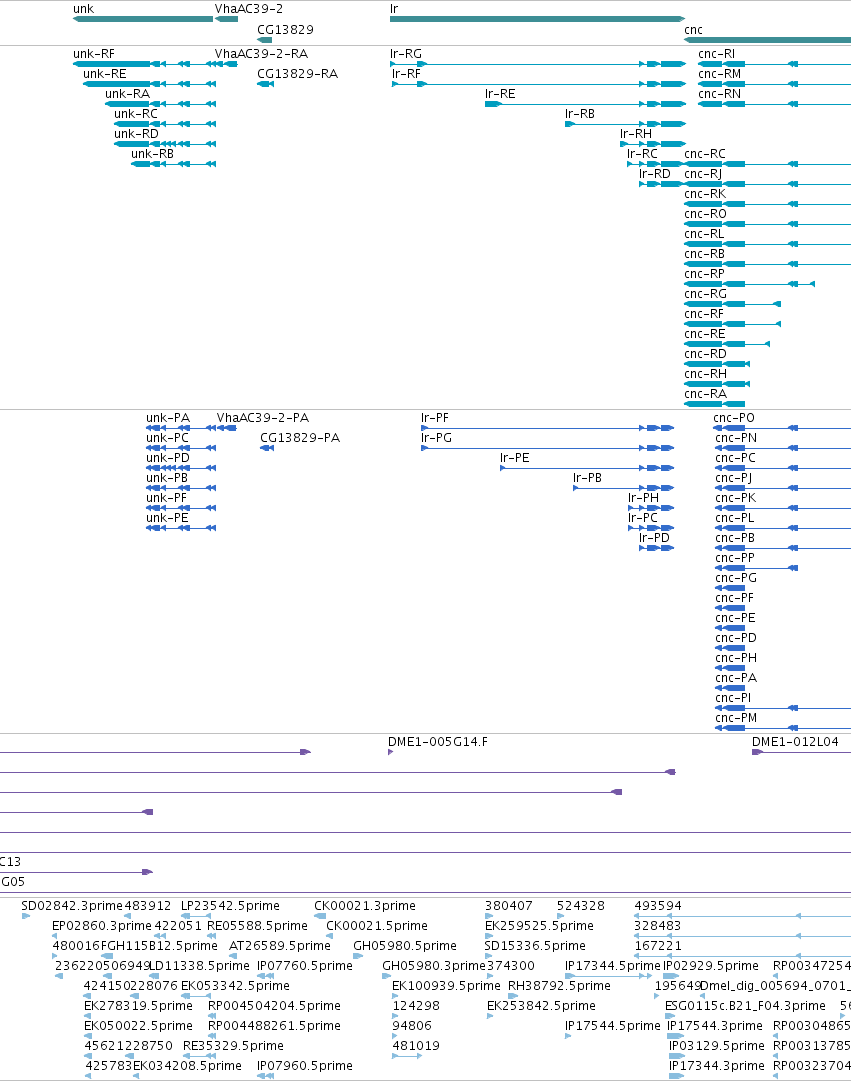Click the DME1-005G14.F clone label
Viewport: 851px width, 1081px height.
coord(438,742)
